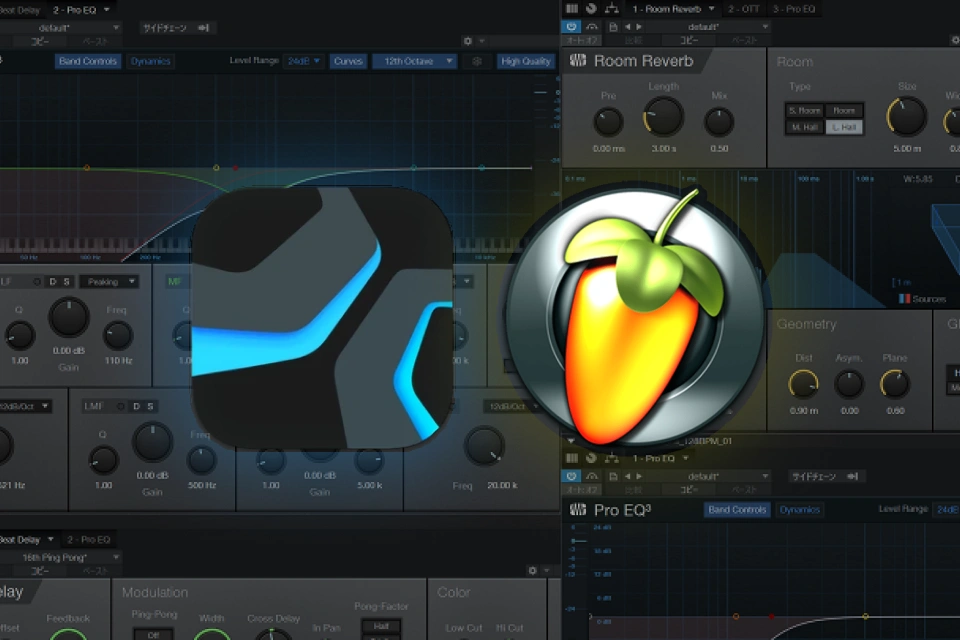Toggle the Room Reverb power bypass button
The width and height of the screenshot is (960, 640).
[x=571, y=27]
